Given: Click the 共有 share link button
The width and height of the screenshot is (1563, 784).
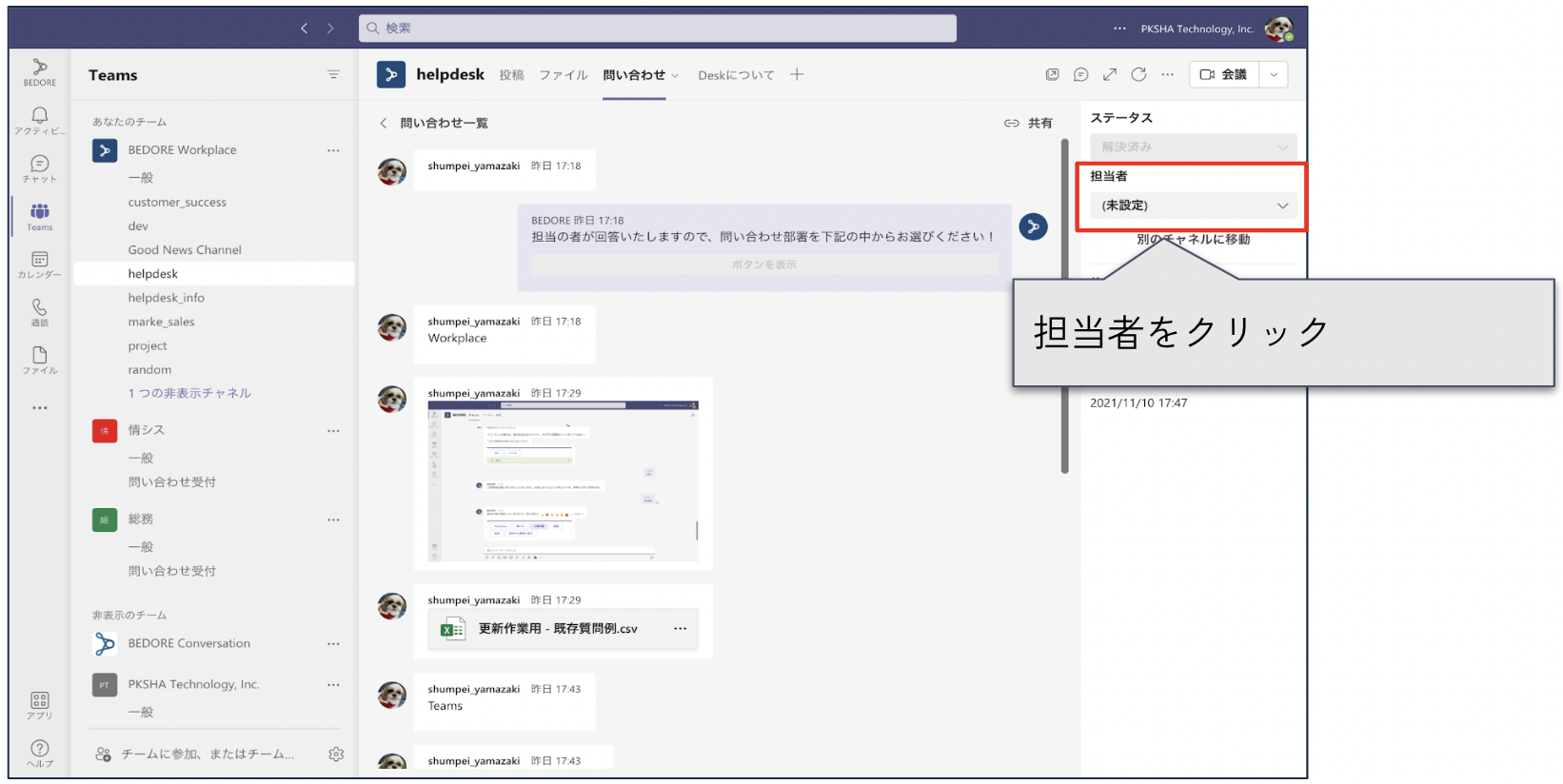Looking at the screenshot, I should click(x=1028, y=123).
